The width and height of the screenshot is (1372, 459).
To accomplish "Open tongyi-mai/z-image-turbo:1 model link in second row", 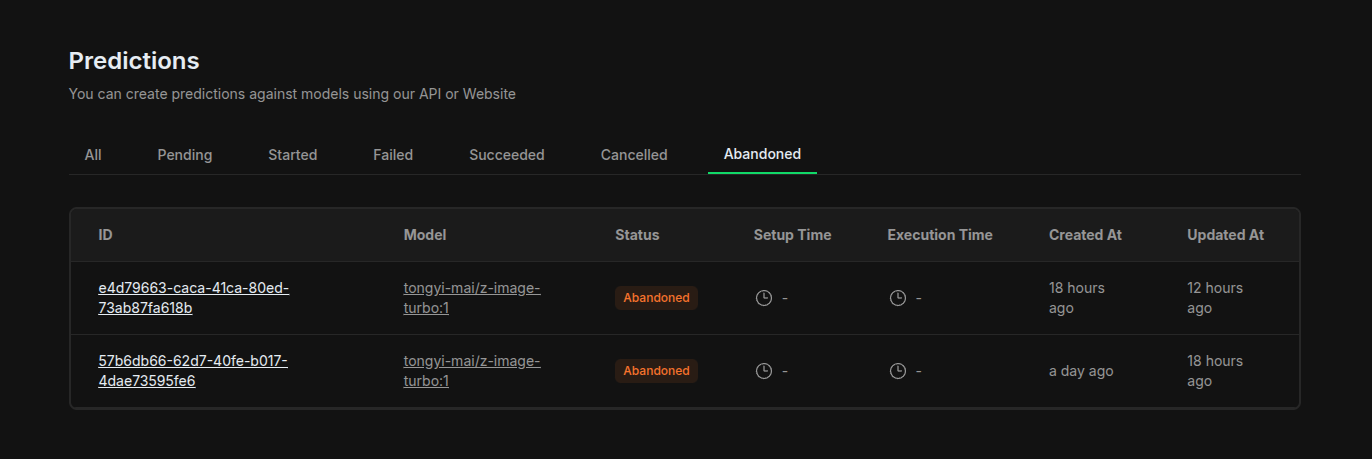I will click(472, 371).
